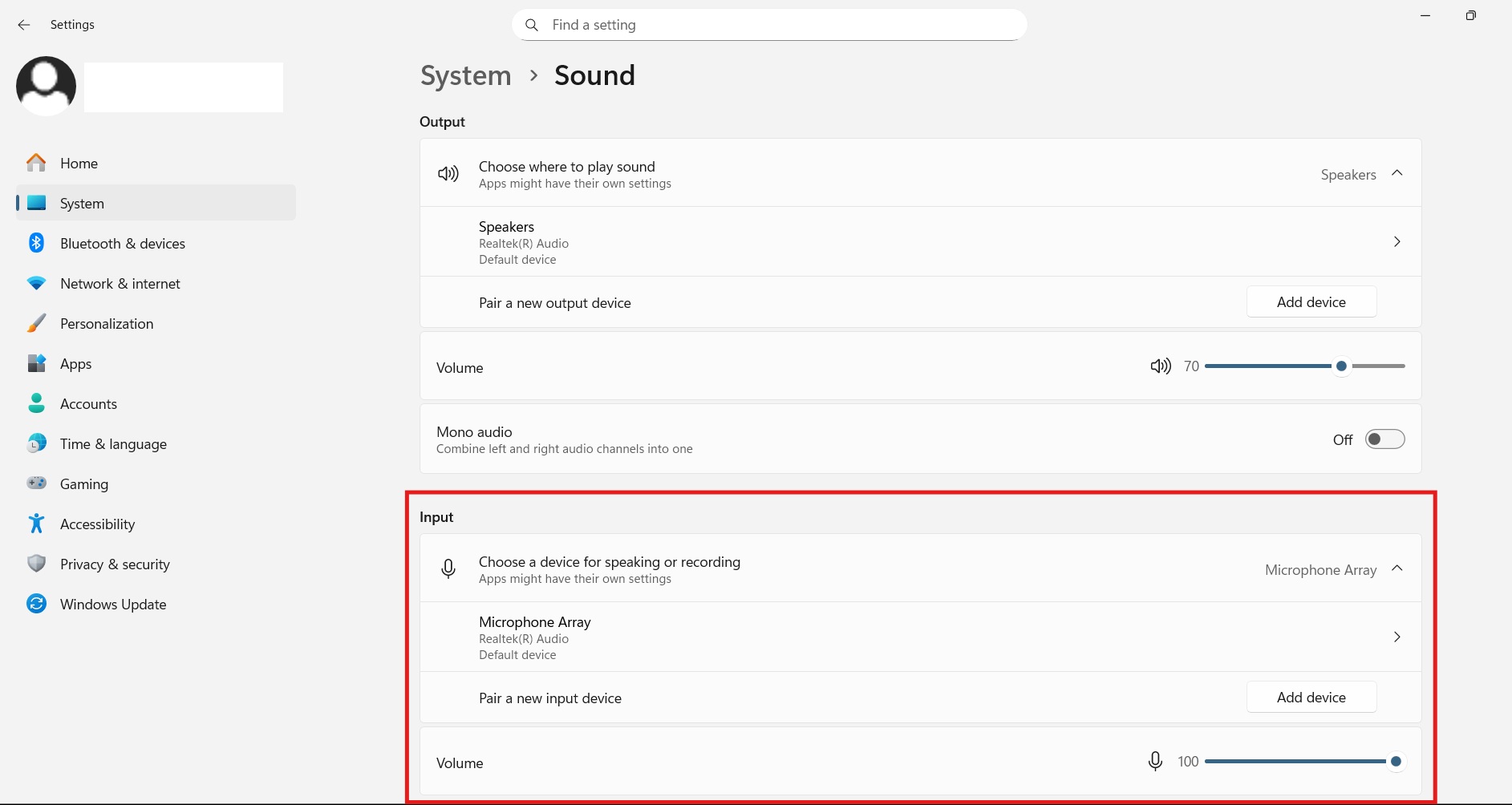Click the back arrow in Settings
Screen dimensions: 1512x805
23,25
